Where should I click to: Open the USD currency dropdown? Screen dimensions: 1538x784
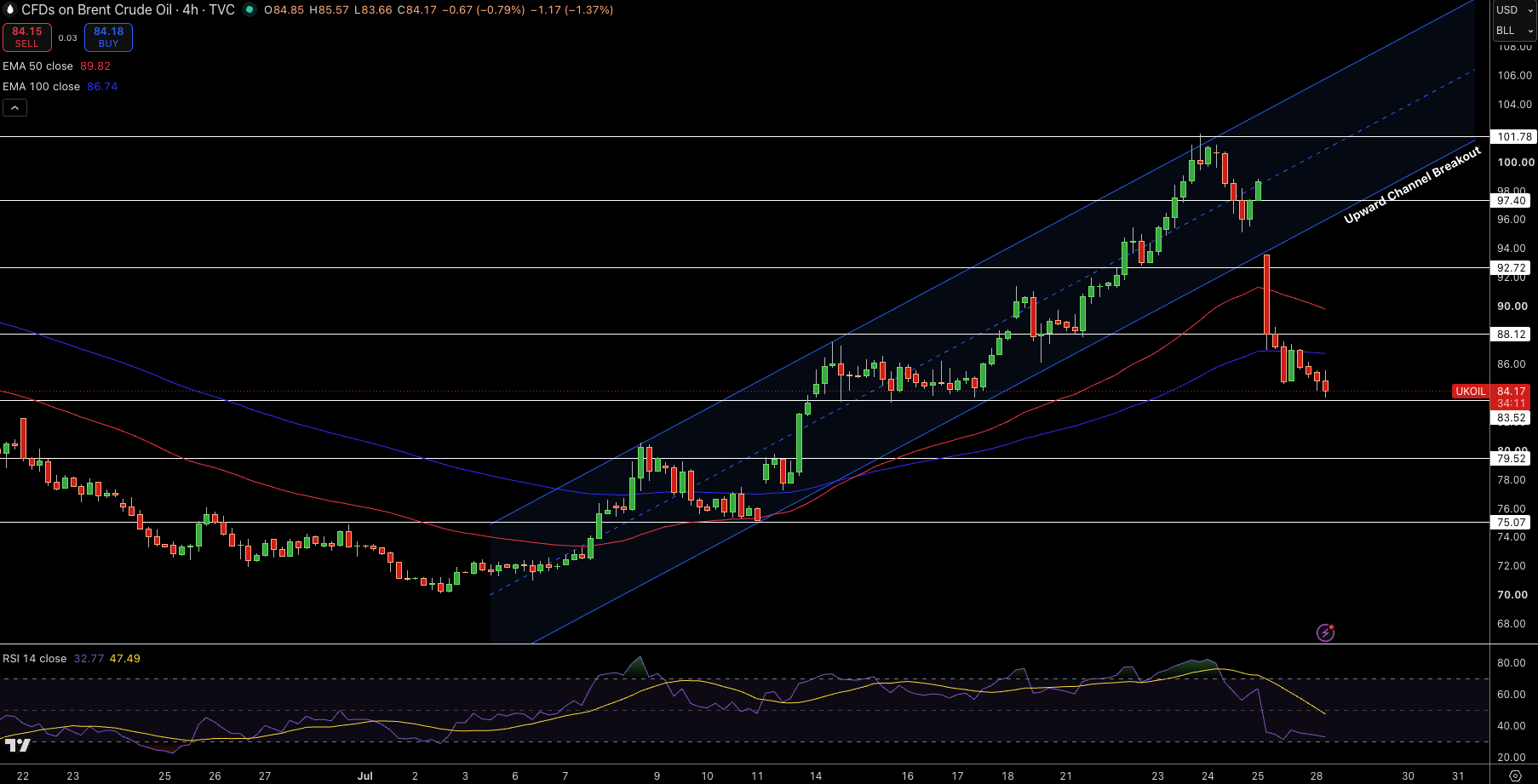[1514, 10]
